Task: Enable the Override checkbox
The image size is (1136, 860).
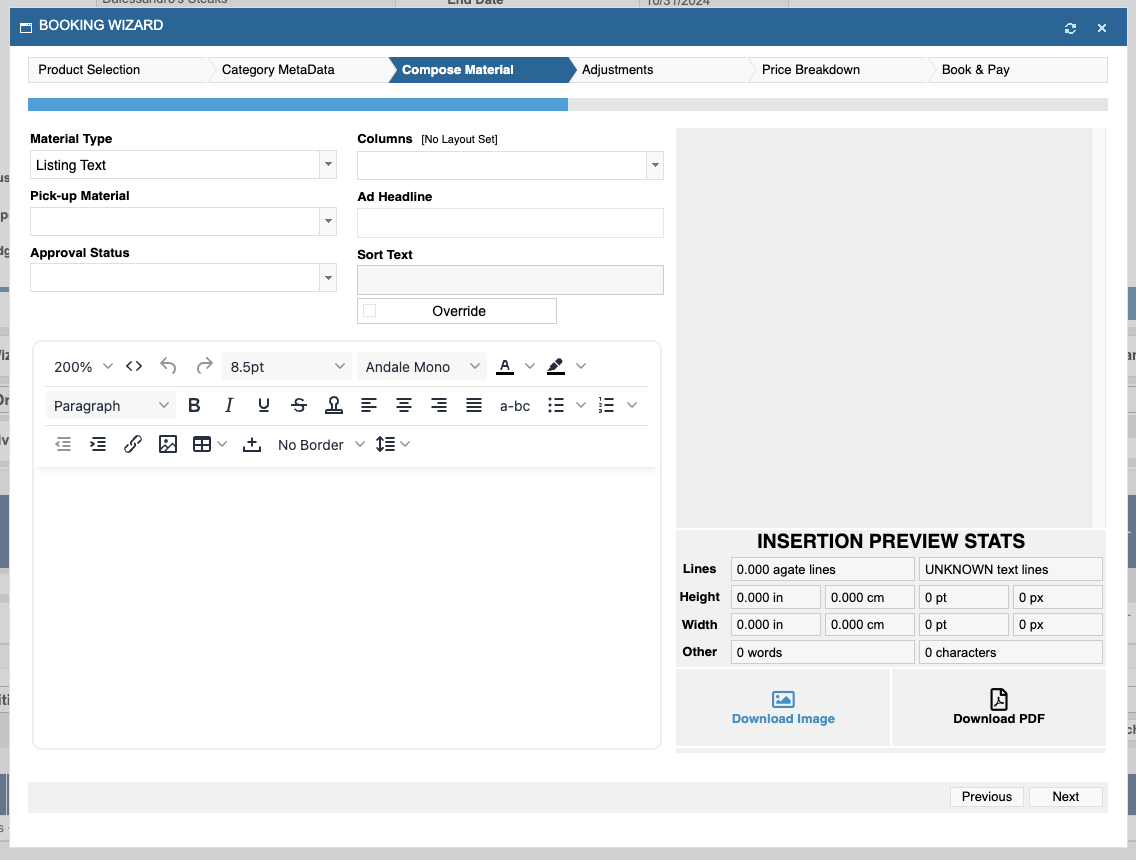Action: [x=370, y=311]
